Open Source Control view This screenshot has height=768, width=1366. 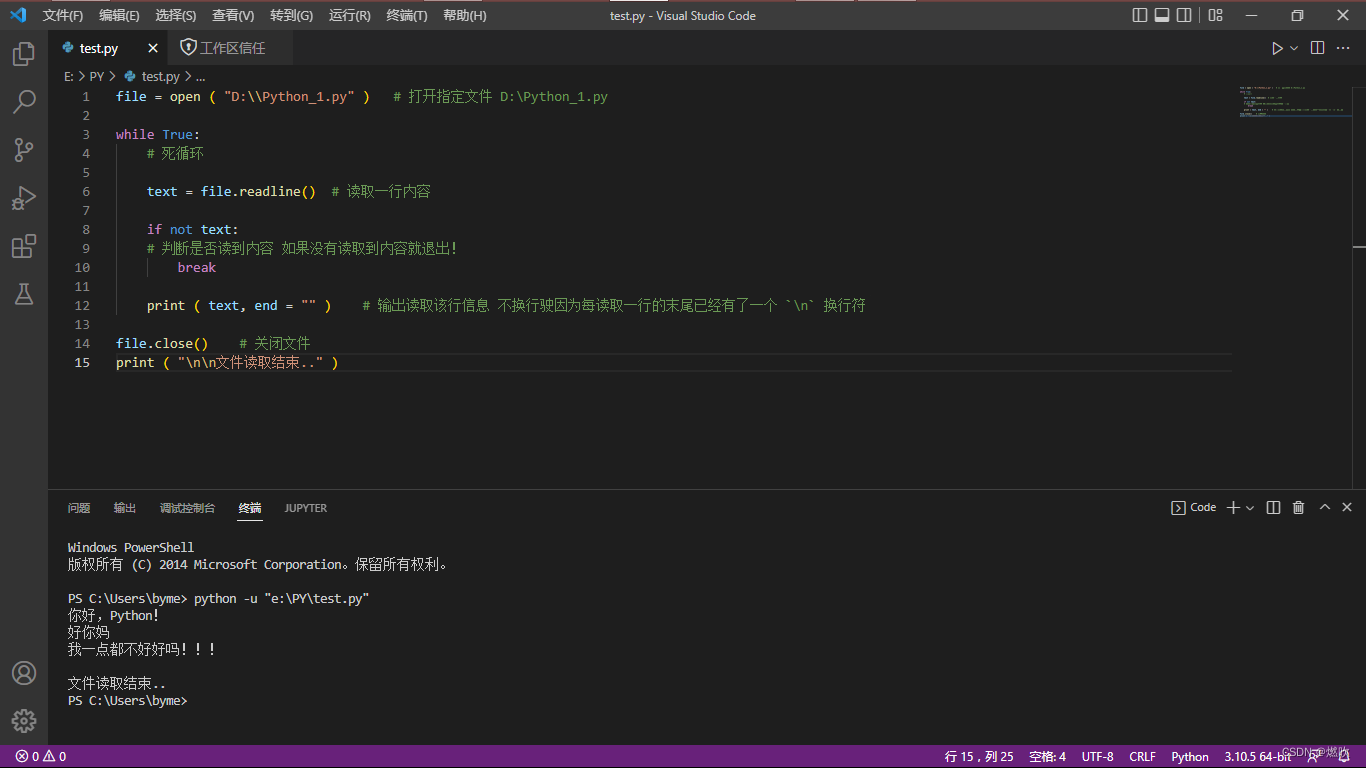[x=24, y=150]
